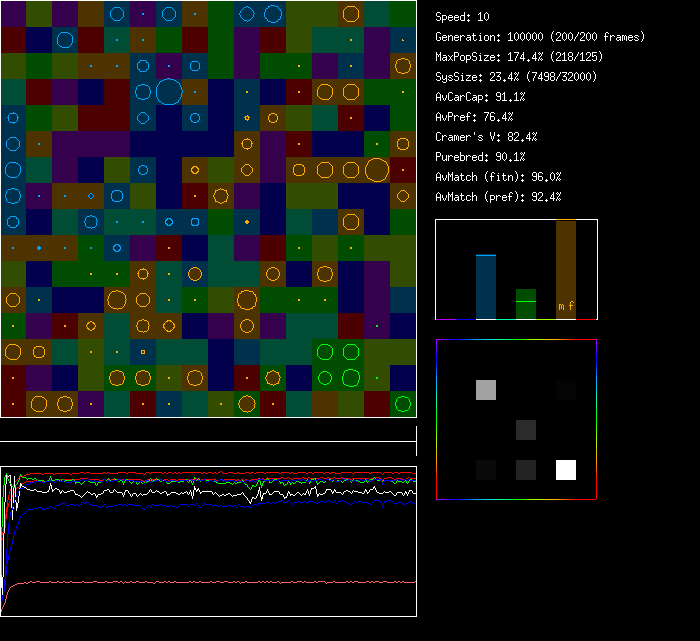Click the small orange square marker in the grid

[143, 352]
